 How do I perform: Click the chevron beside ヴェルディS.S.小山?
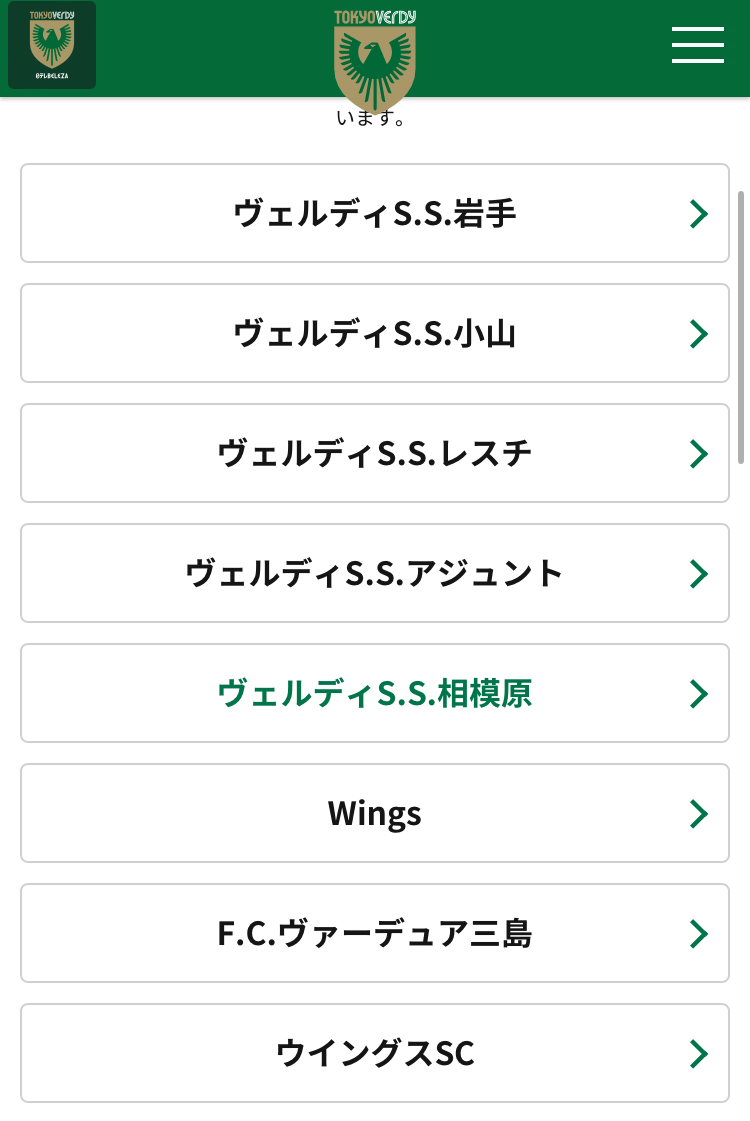click(x=699, y=334)
